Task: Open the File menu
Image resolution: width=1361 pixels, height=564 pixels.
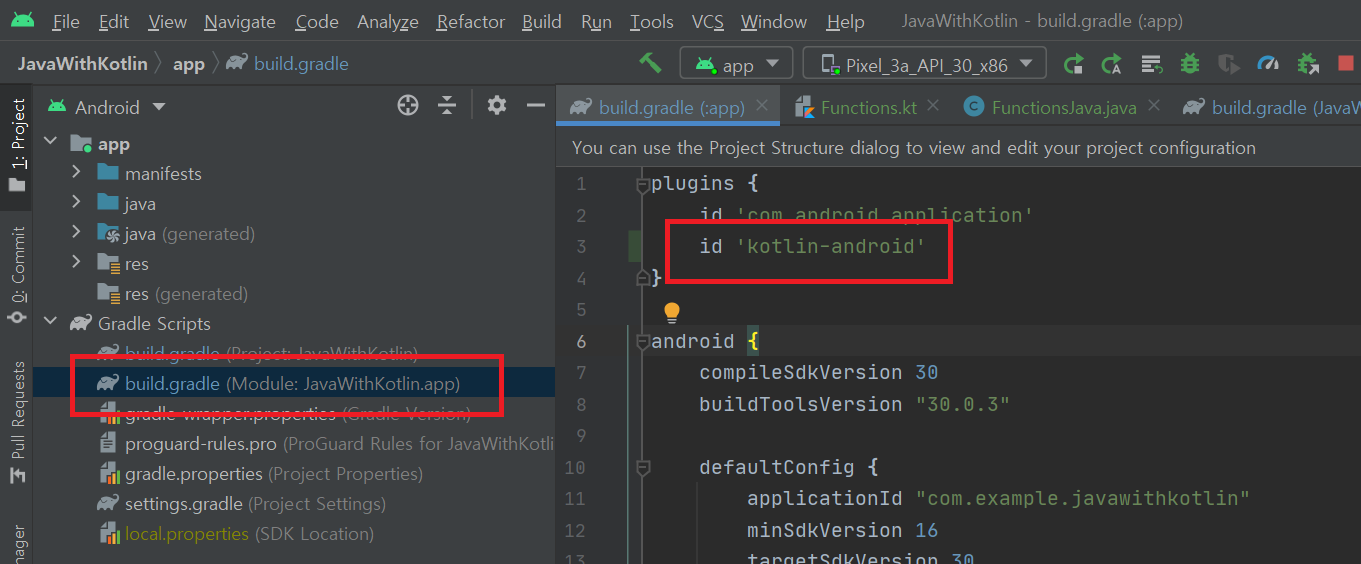Action: click(x=65, y=21)
